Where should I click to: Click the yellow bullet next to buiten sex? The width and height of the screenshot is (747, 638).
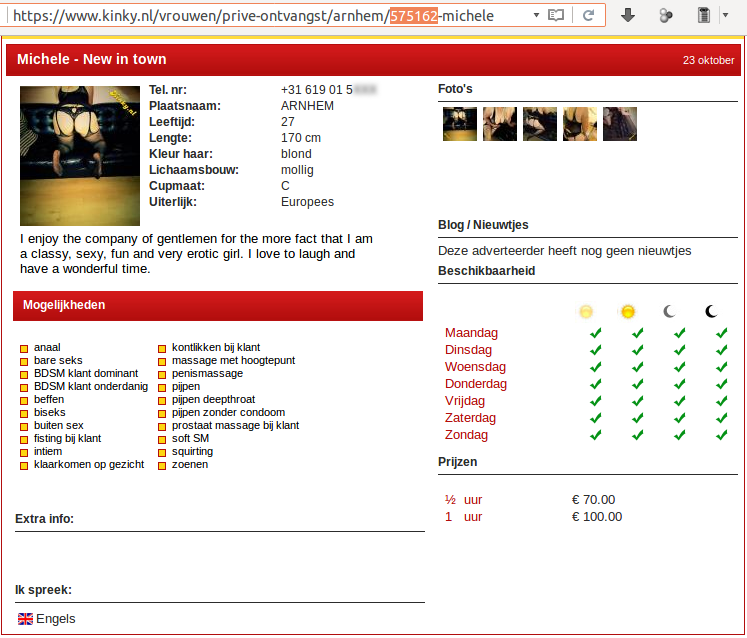click(24, 426)
